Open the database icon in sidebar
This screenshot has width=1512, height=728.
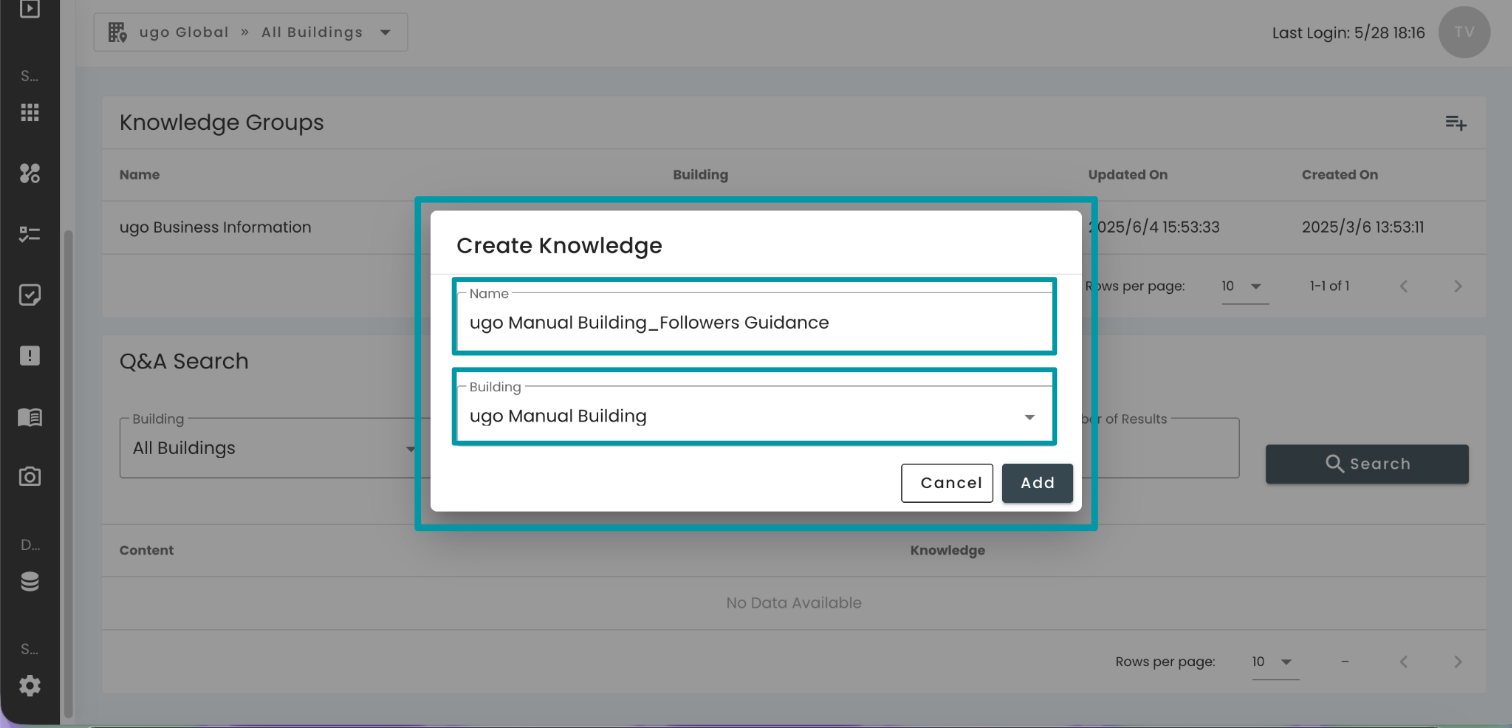click(30, 582)
